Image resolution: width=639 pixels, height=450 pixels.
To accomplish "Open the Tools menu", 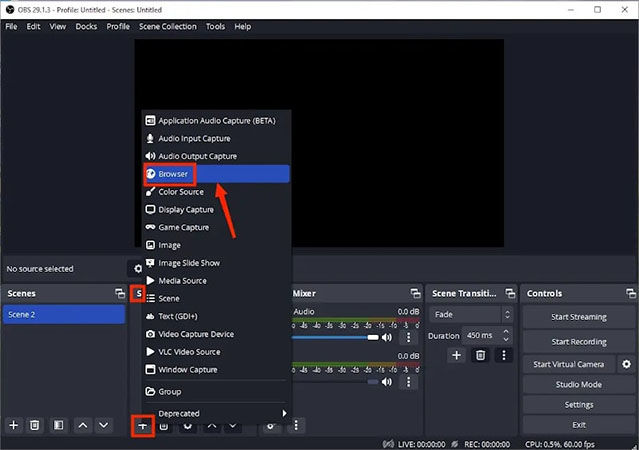I will (x=215, y=26).
